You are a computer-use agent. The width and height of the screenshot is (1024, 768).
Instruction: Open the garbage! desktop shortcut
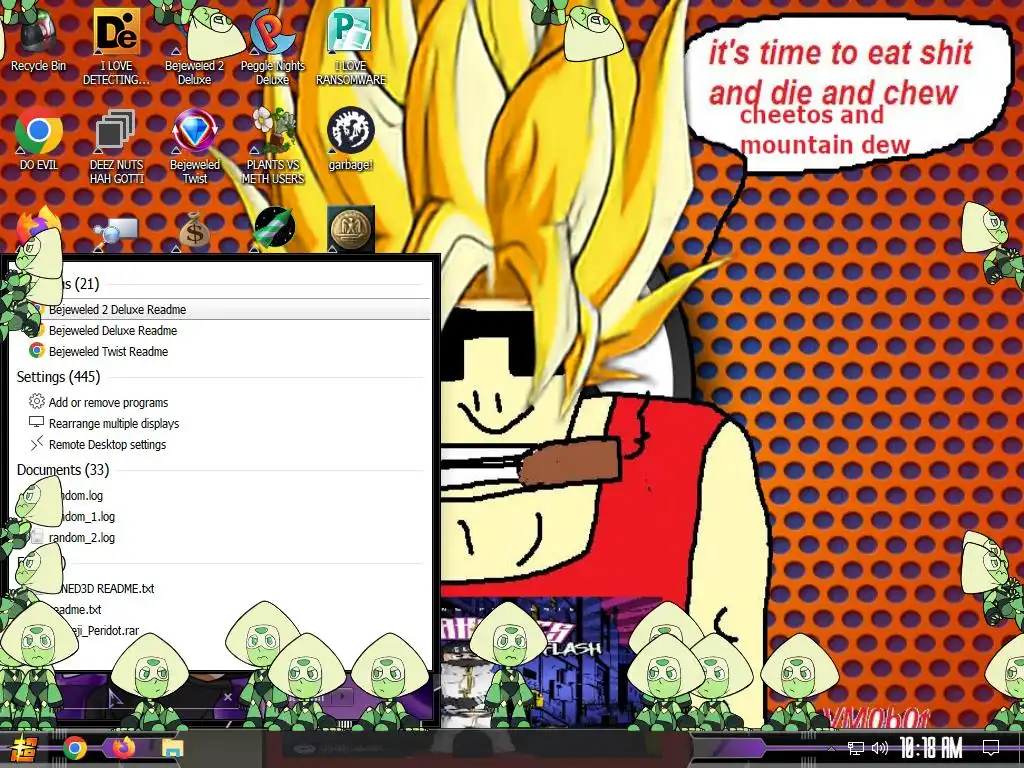[x=351, y=138]
